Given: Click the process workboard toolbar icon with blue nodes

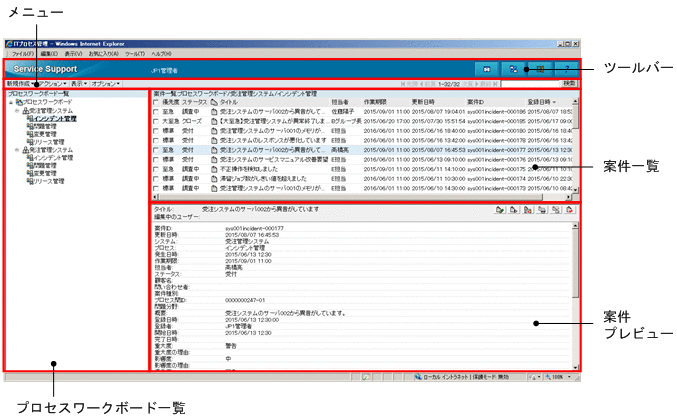Looking at the screenshot, I should click(x=513, y=69).
